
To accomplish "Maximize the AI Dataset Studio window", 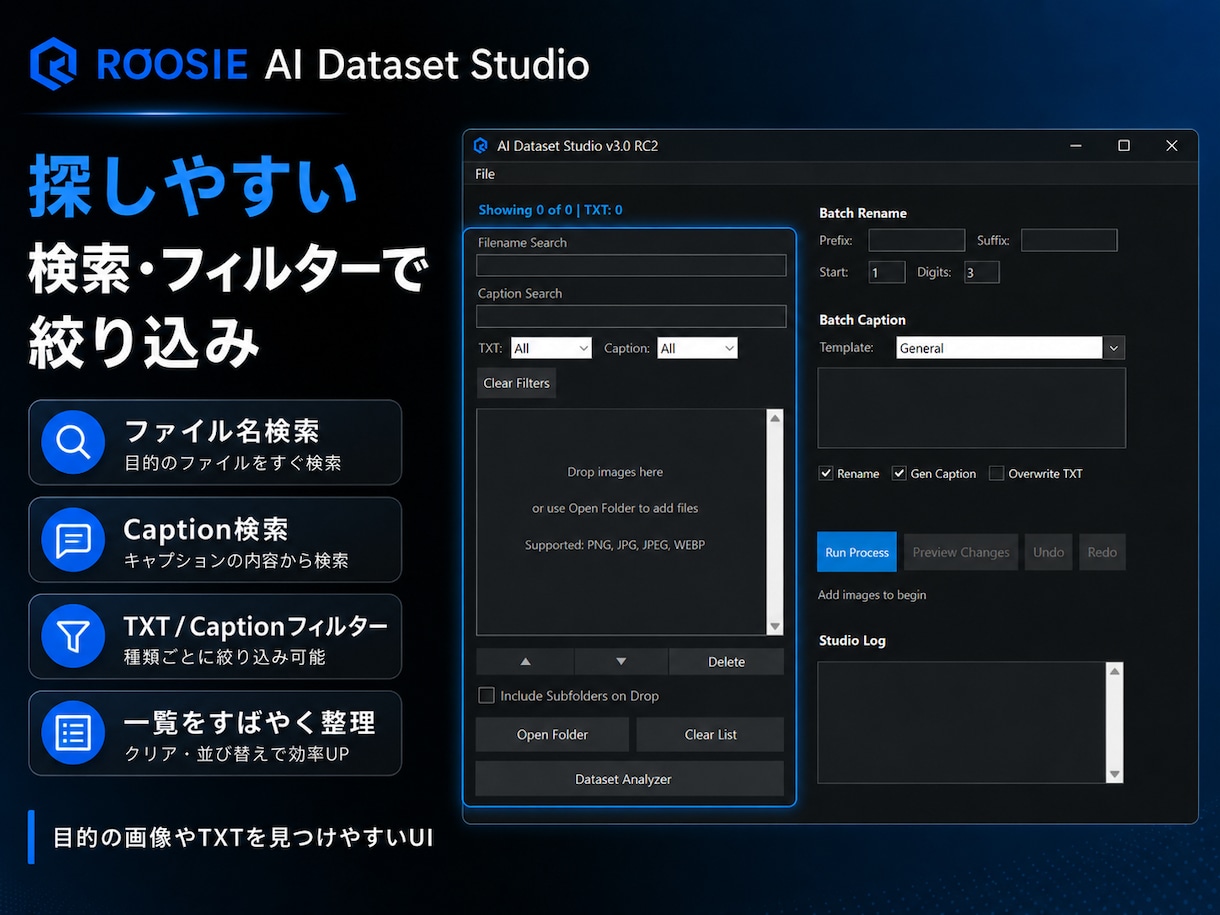I will (x=1124, y=146).
